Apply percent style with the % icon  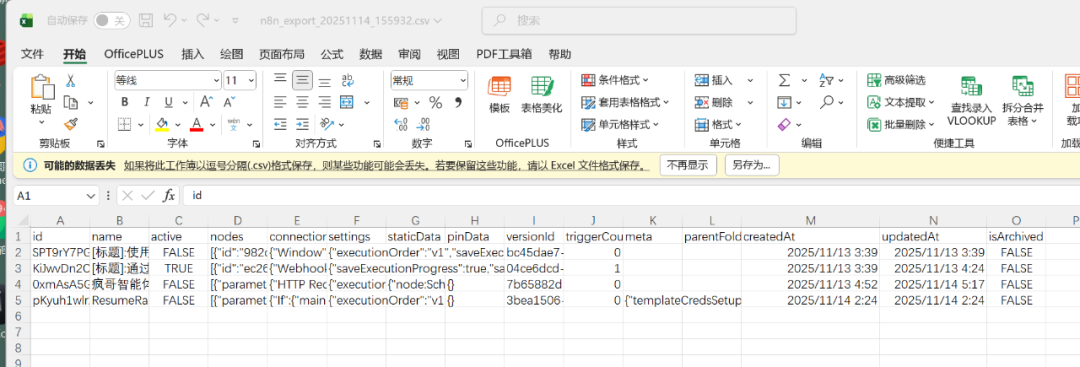pos(435,103)
